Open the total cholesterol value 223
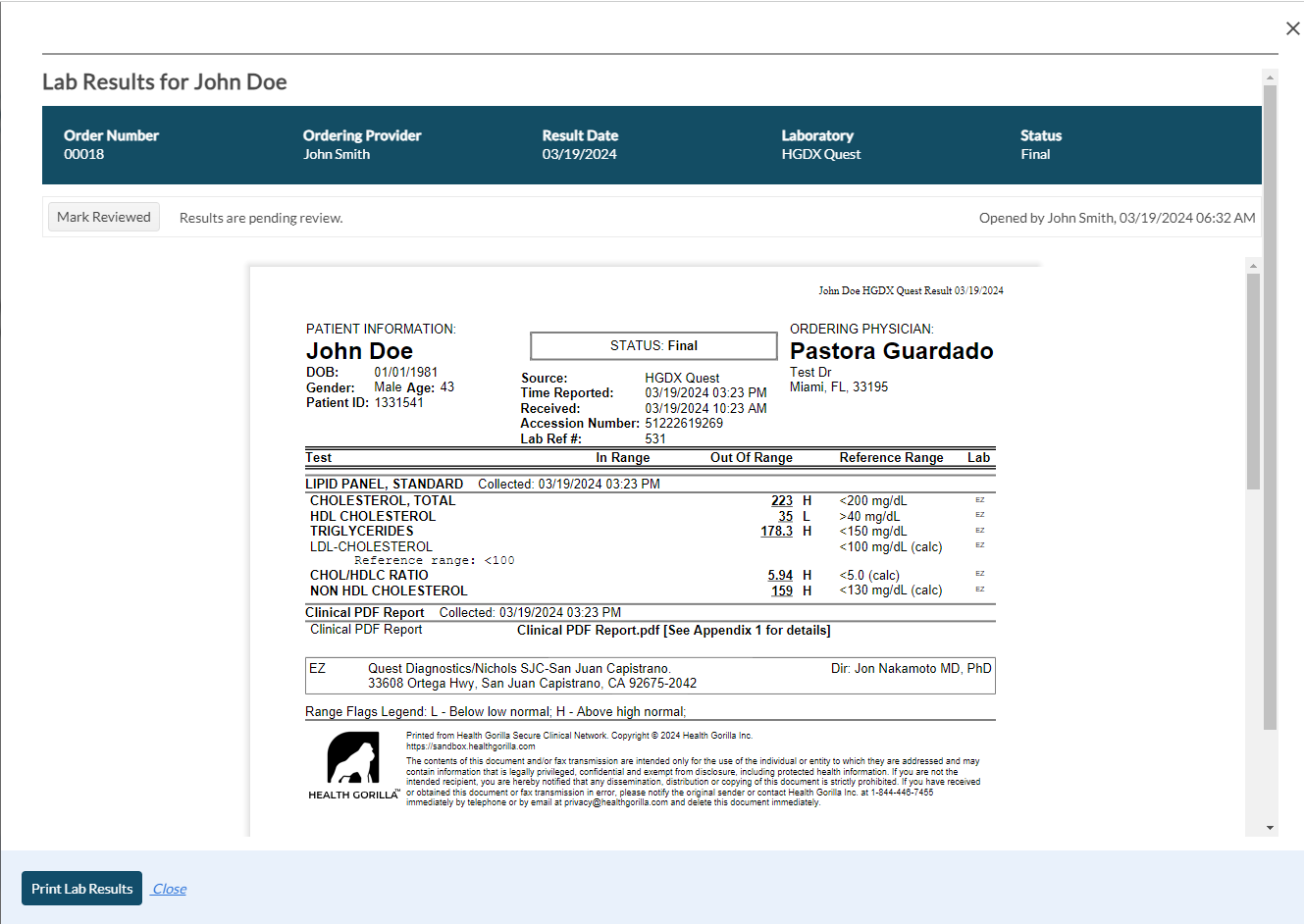 tap(781, 501)
